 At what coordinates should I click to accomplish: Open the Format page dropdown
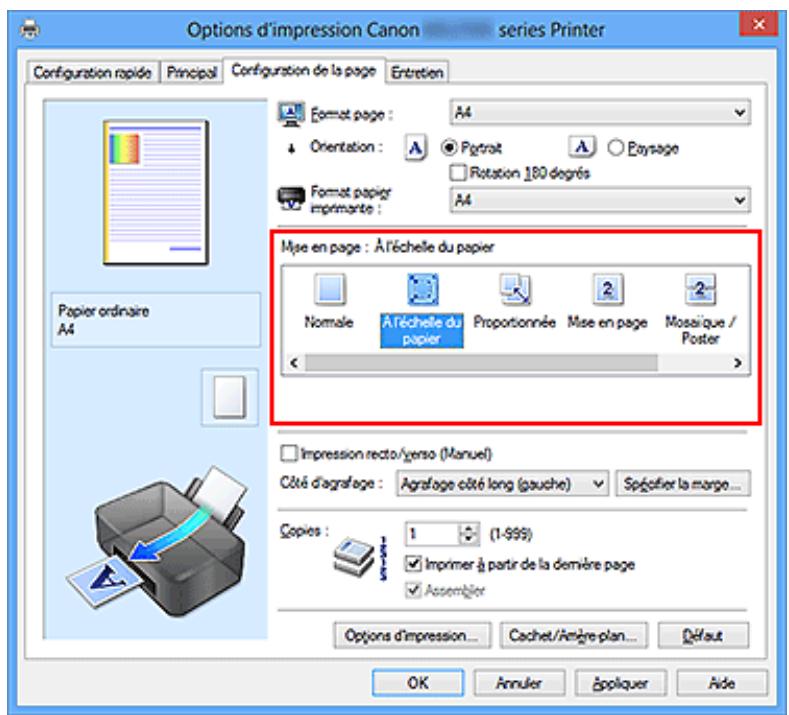point(600,112)
